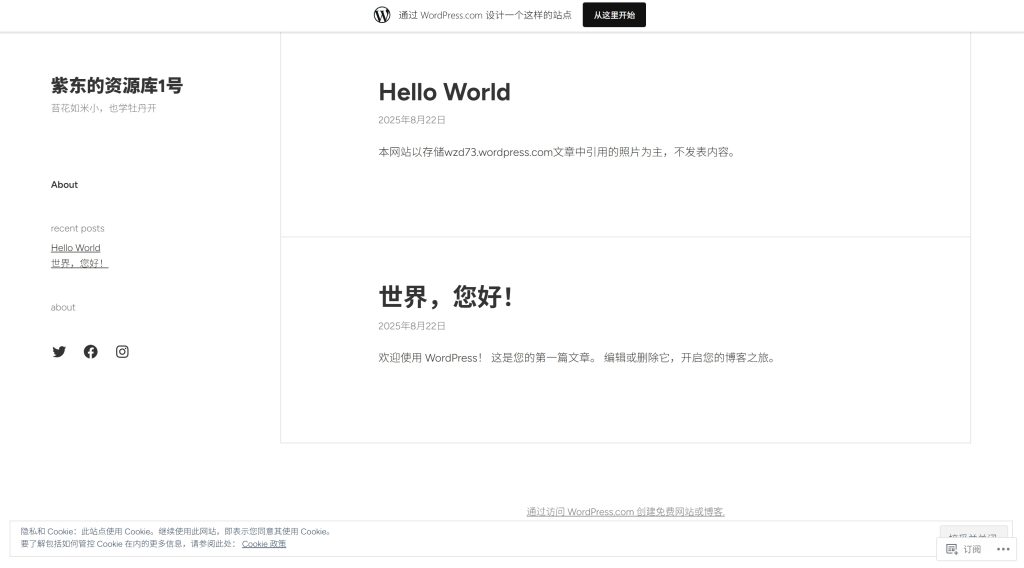Click the date under 世界，您好！ post
This screenshot has height=568, width=1024.
click(411, 326)
